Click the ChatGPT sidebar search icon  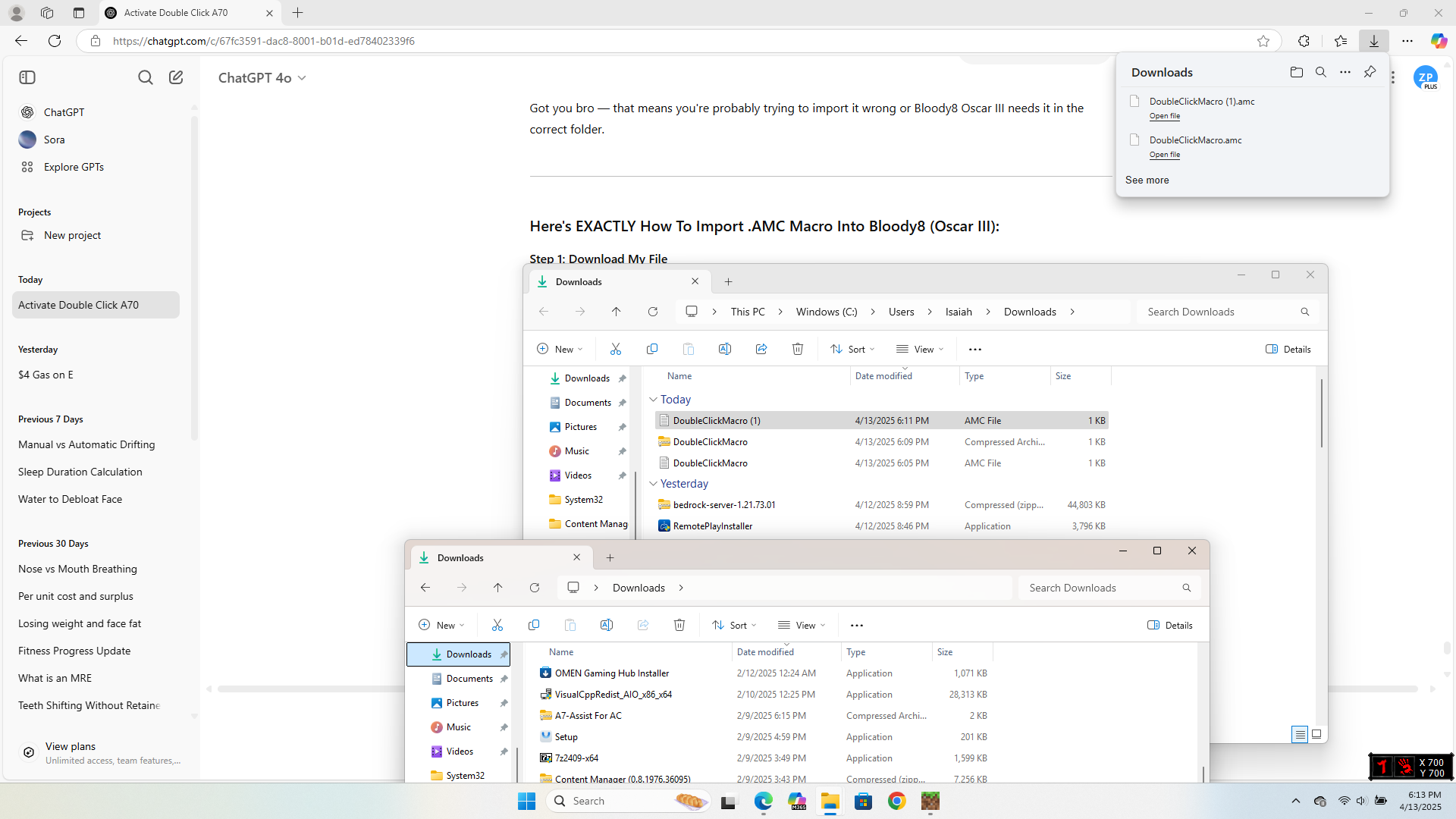pyautogui.click(x=145, y=77)
